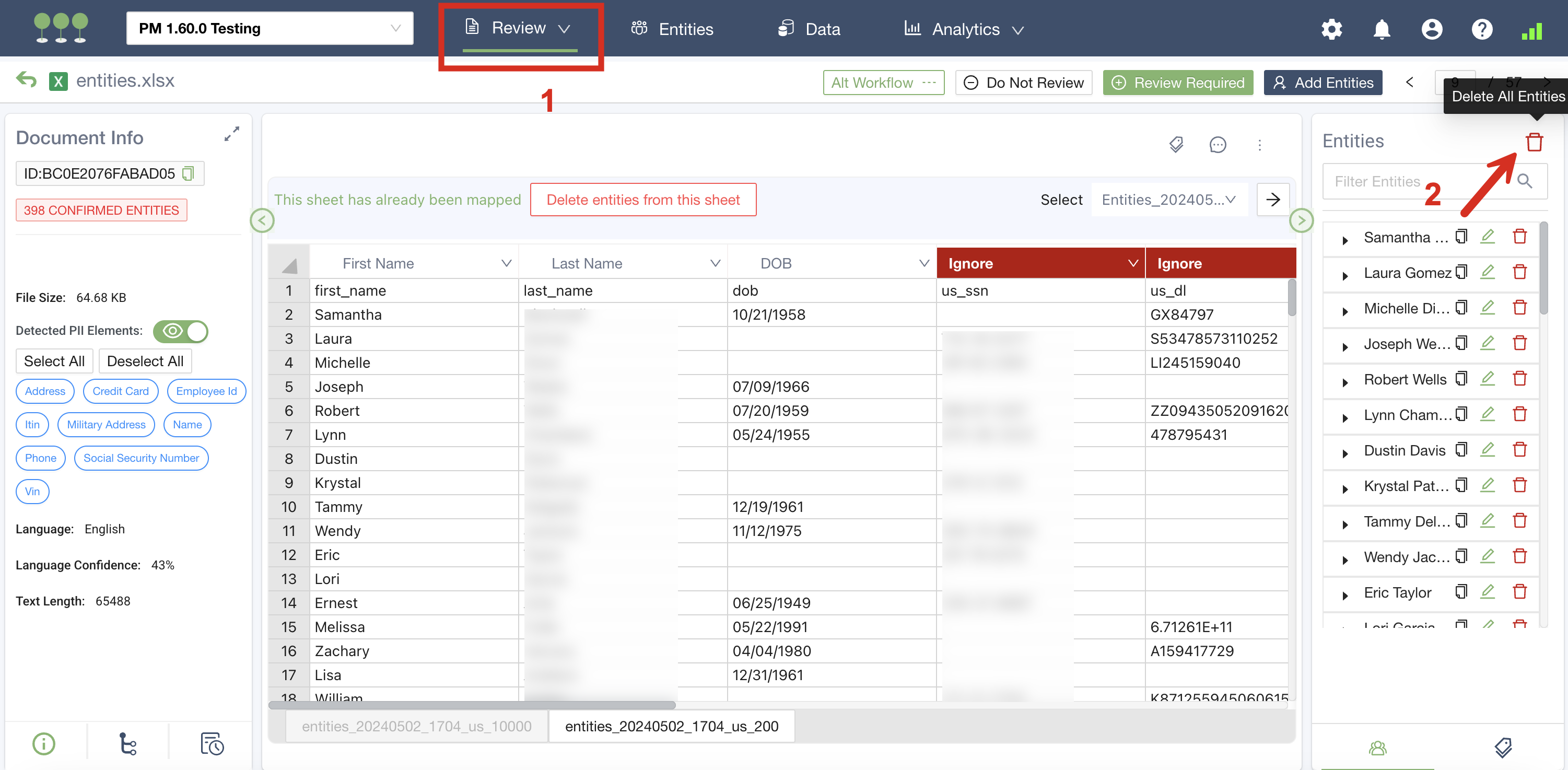Click Delete entities from this sheet

(643, 199)
